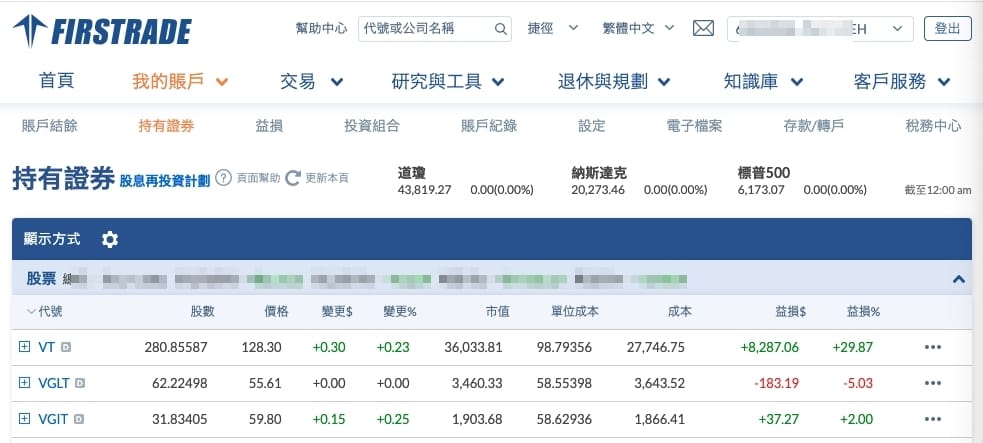Click the 更新本頁 refresh icon
Viewport: 983px width, 443px height.
(293, 178)
